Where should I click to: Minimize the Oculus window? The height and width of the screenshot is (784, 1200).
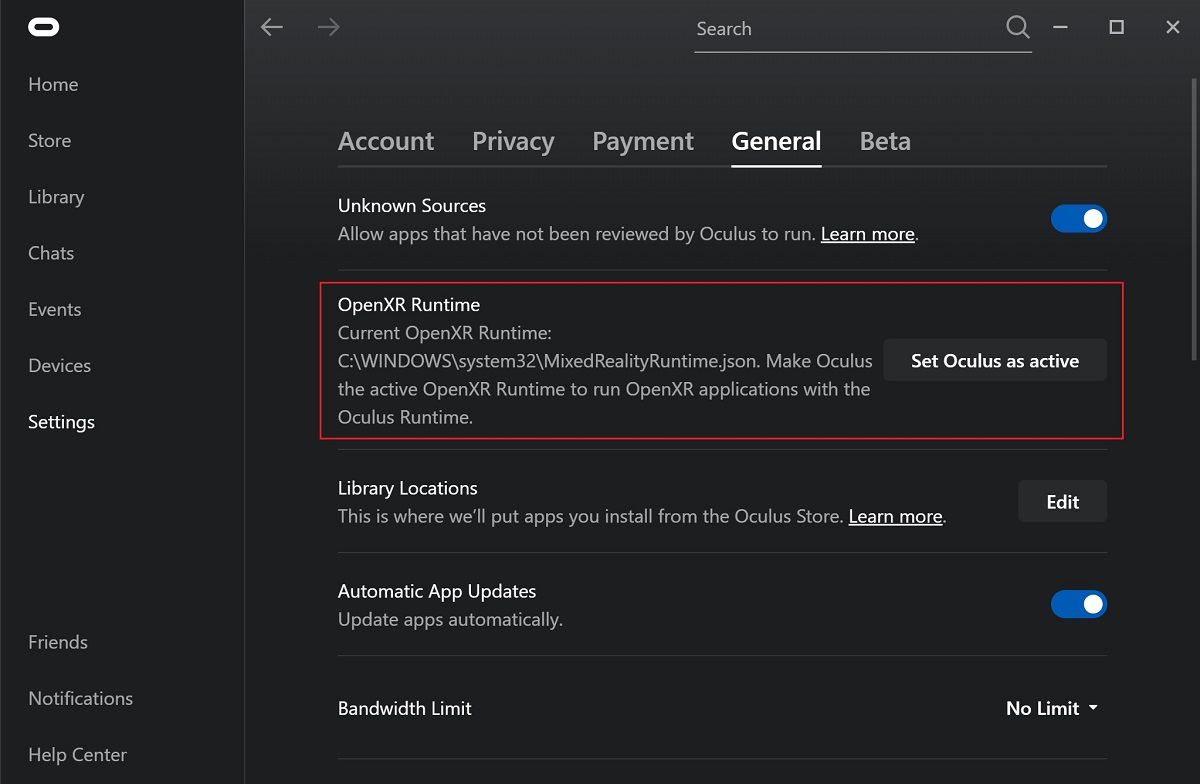pos(1060,28)
